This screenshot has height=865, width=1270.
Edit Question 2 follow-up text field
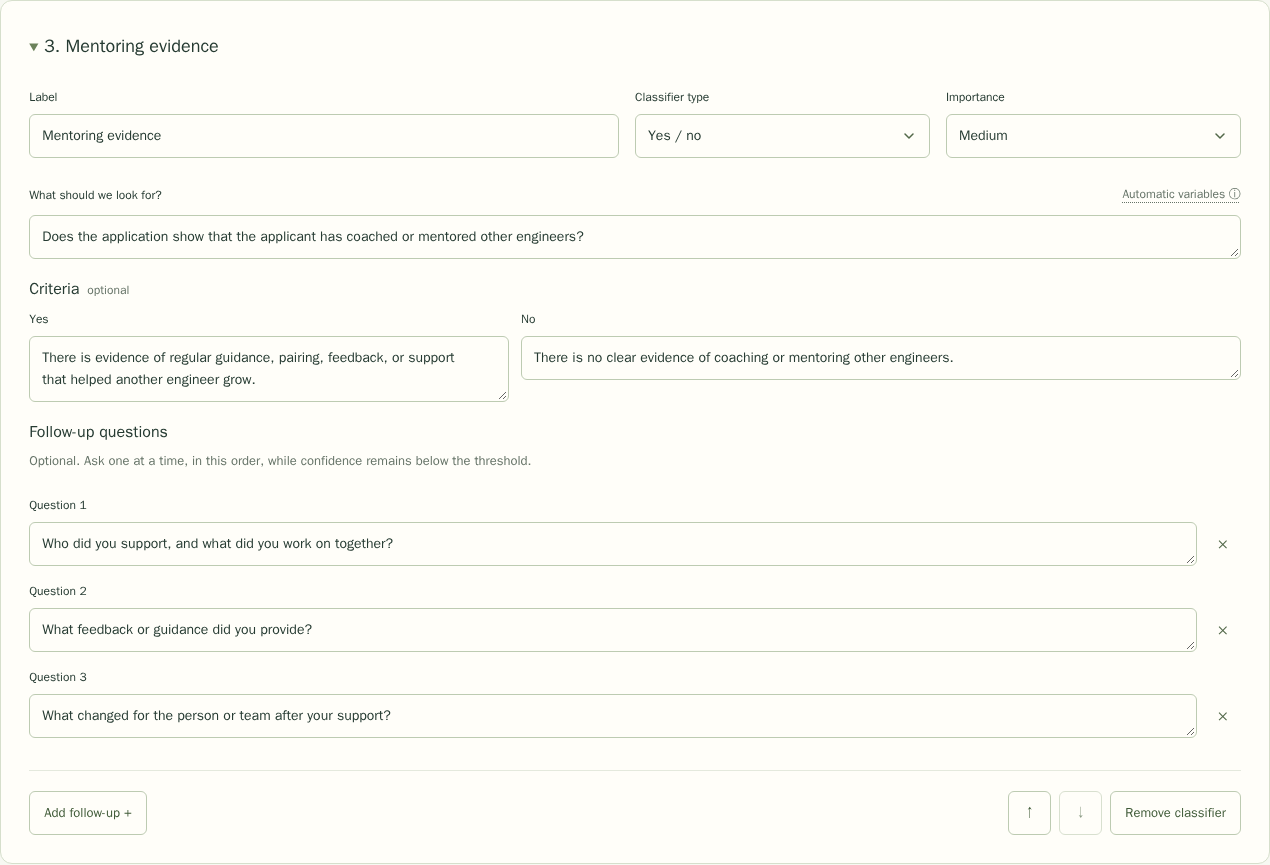pyautogui.click(x=613, y=630)
